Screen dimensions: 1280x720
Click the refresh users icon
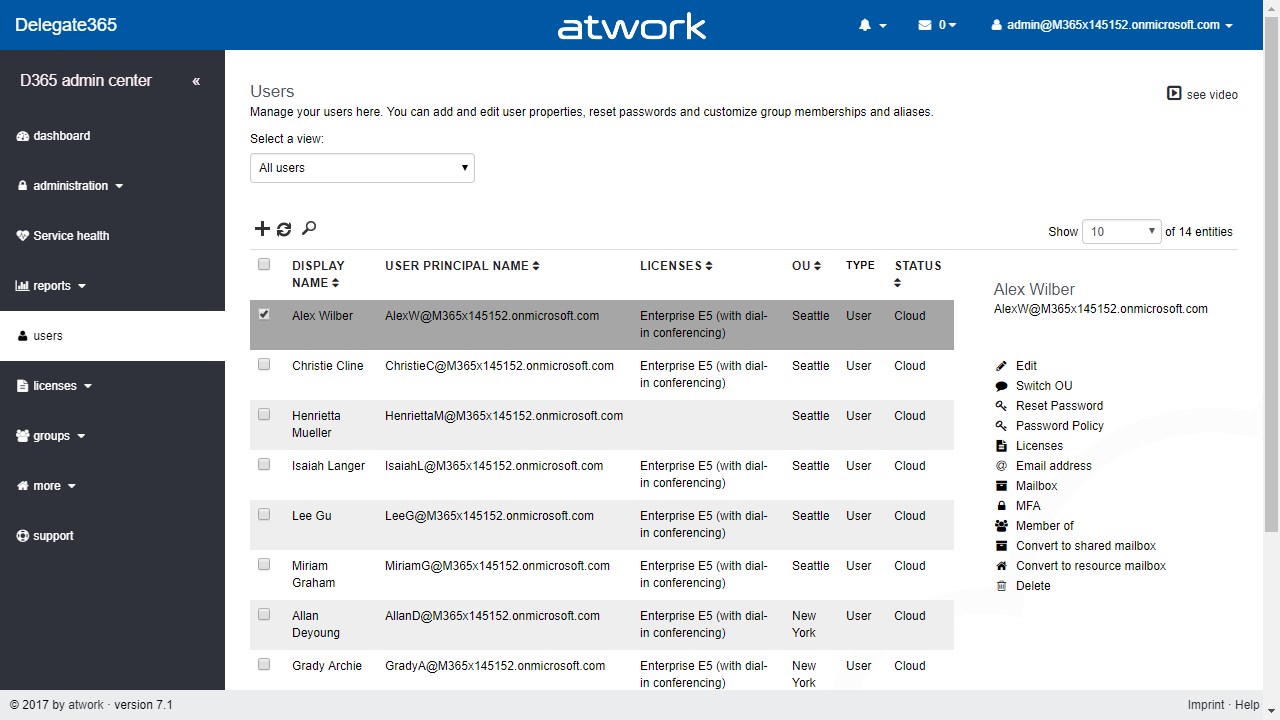pyautogui.click(x=284, y=229)
